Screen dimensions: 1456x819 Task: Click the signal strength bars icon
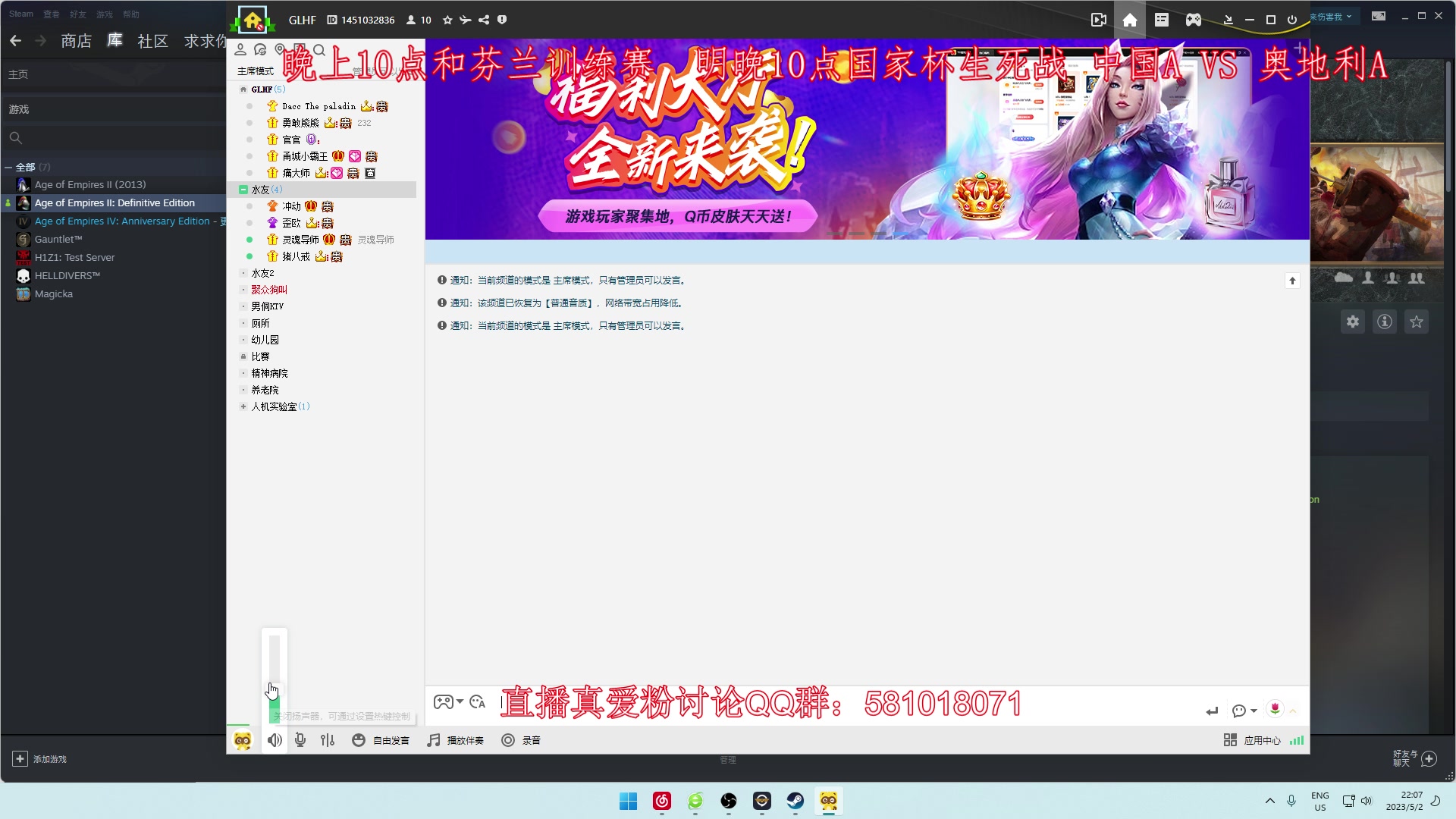[x=1297, y=740]
